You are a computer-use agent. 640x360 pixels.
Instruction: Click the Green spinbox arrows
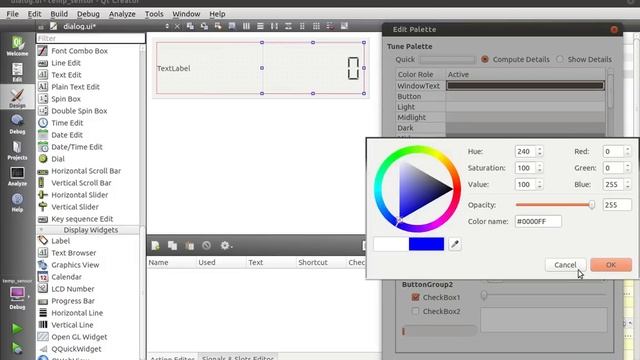[x=628, y=168]
